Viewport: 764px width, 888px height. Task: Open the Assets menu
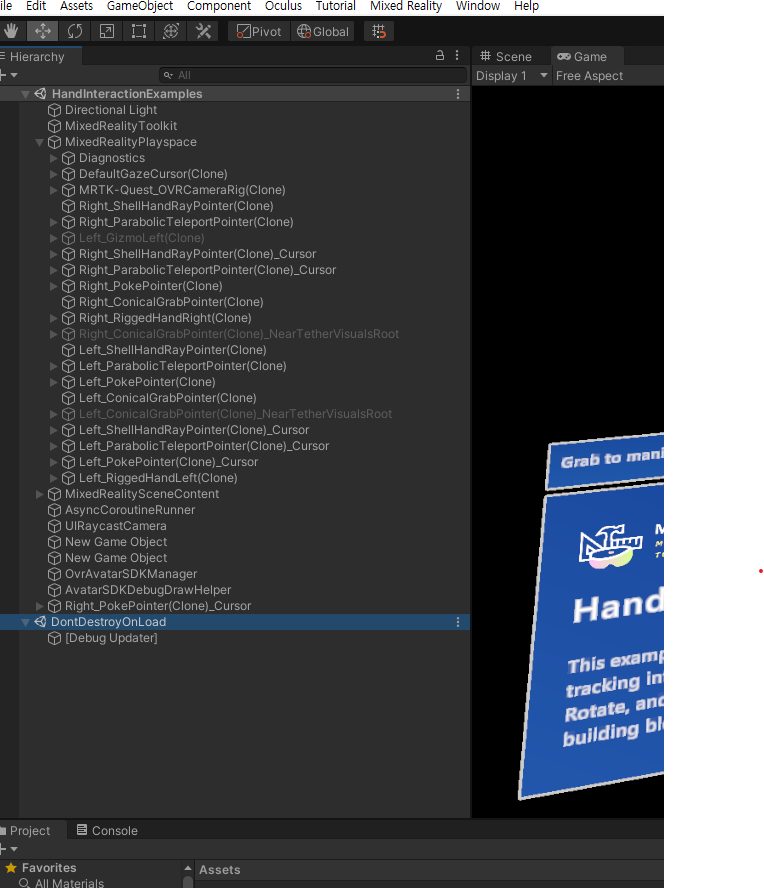pos(76,6)
